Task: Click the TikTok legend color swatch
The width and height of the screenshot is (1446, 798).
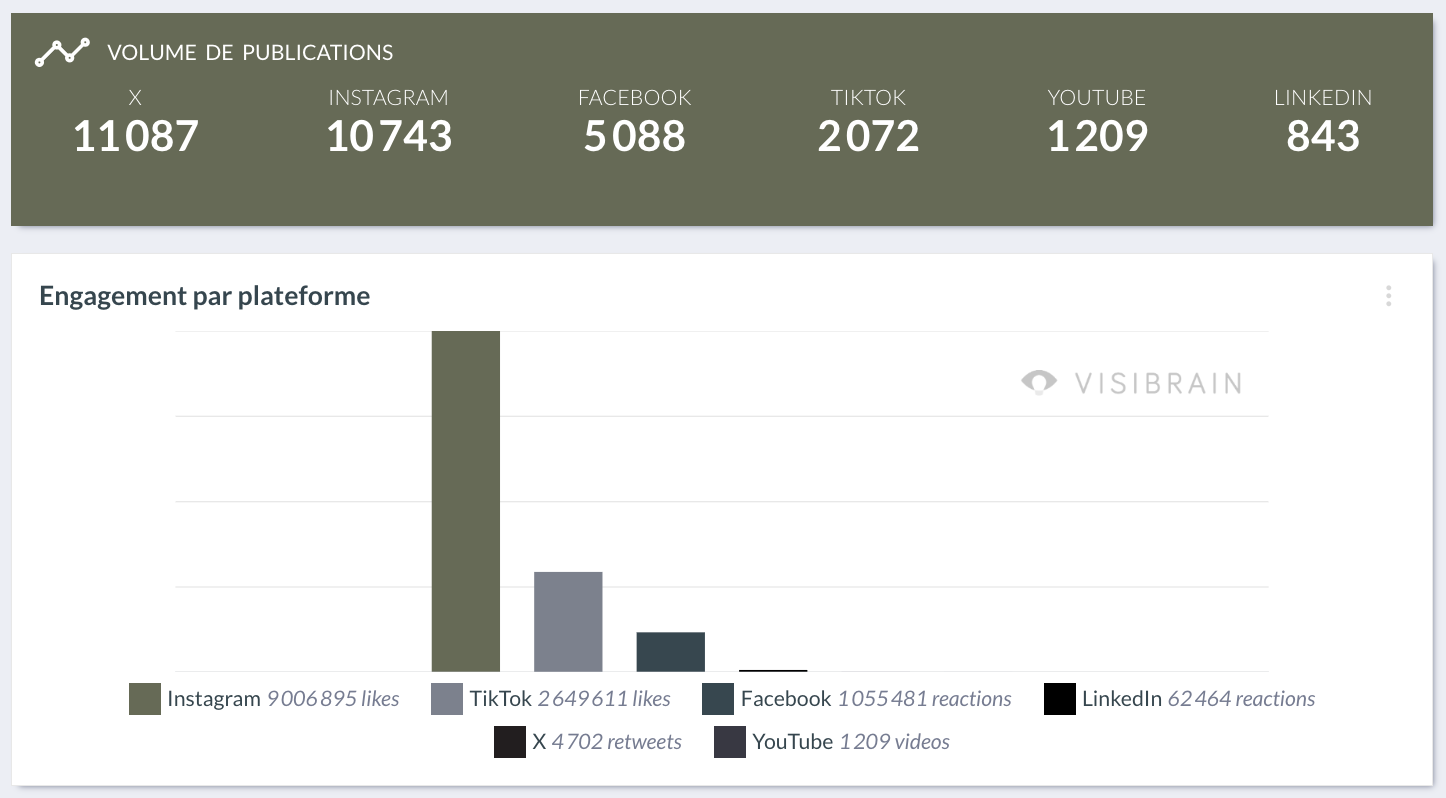Action: [447, 699]
